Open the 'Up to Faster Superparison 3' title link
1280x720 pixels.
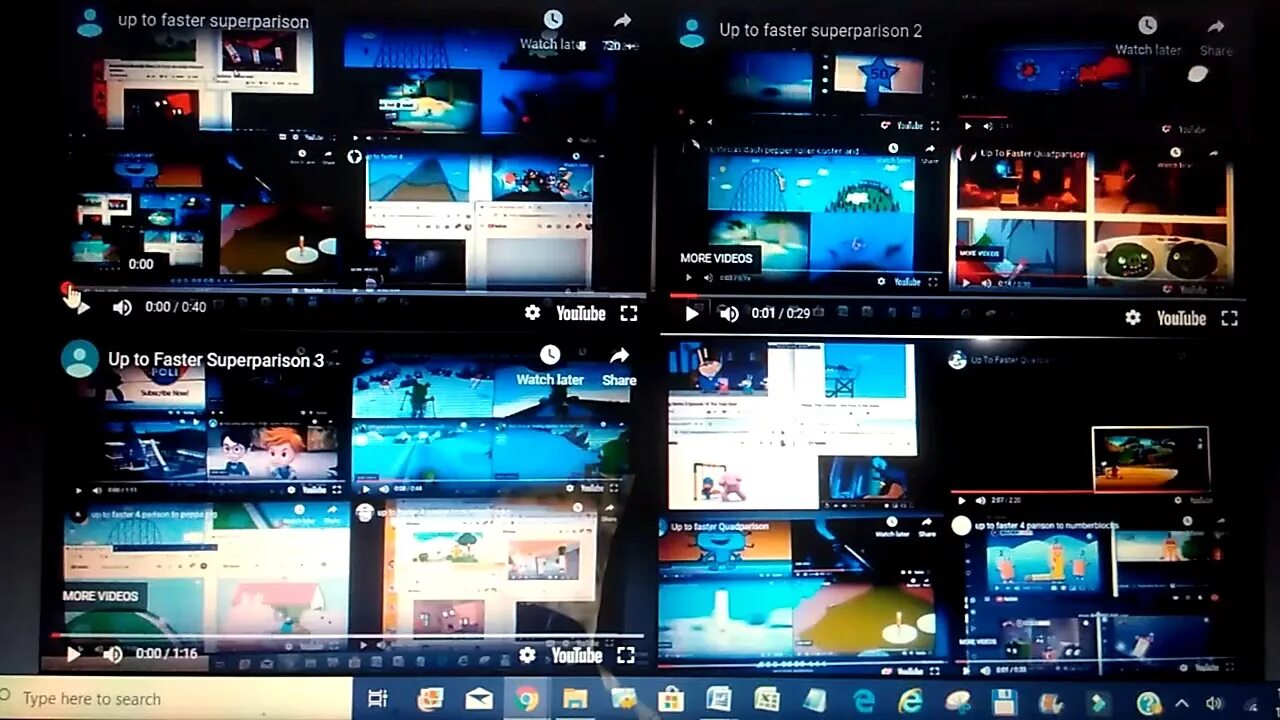coord(216,360)
